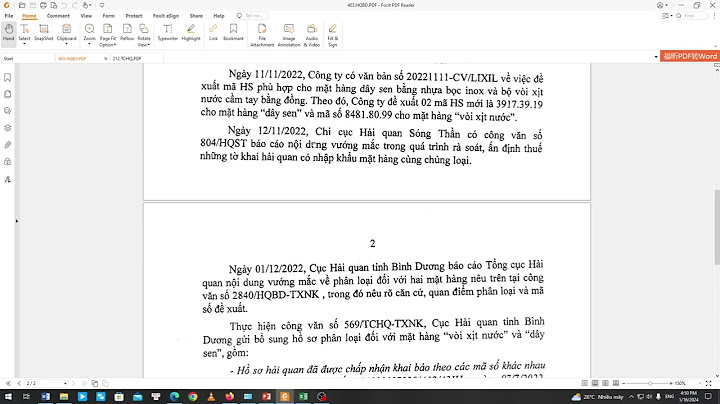The width and height of the screenshot is (720, 404).
Task: Open the SnapShot tool
Action: 44,32
